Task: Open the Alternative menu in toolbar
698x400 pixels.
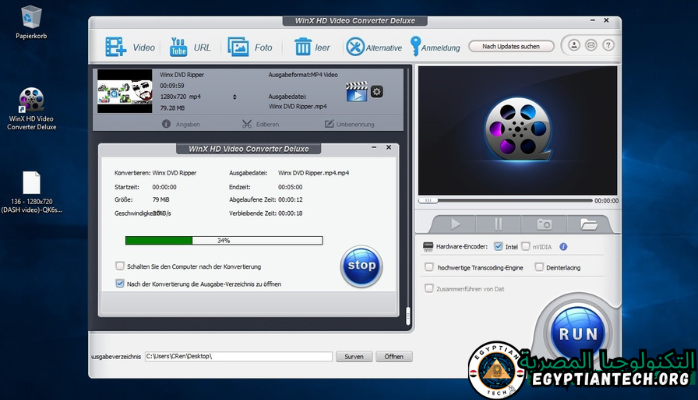Action: point(355,47)
